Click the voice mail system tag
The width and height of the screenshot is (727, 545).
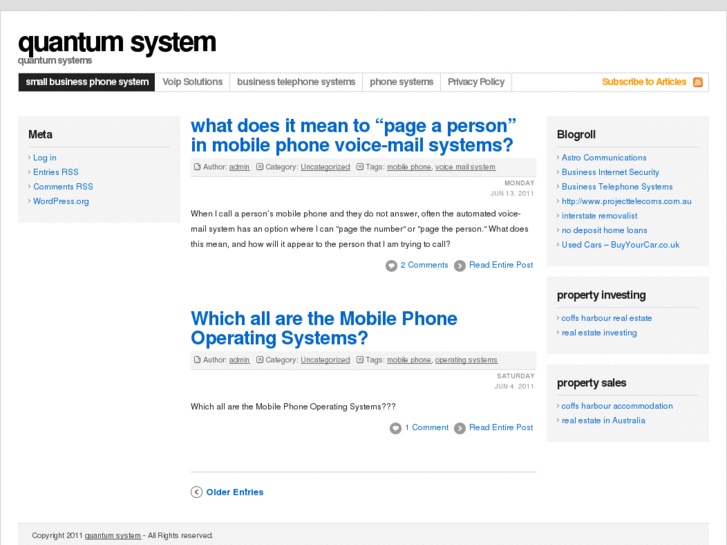[x=465, y=167]
